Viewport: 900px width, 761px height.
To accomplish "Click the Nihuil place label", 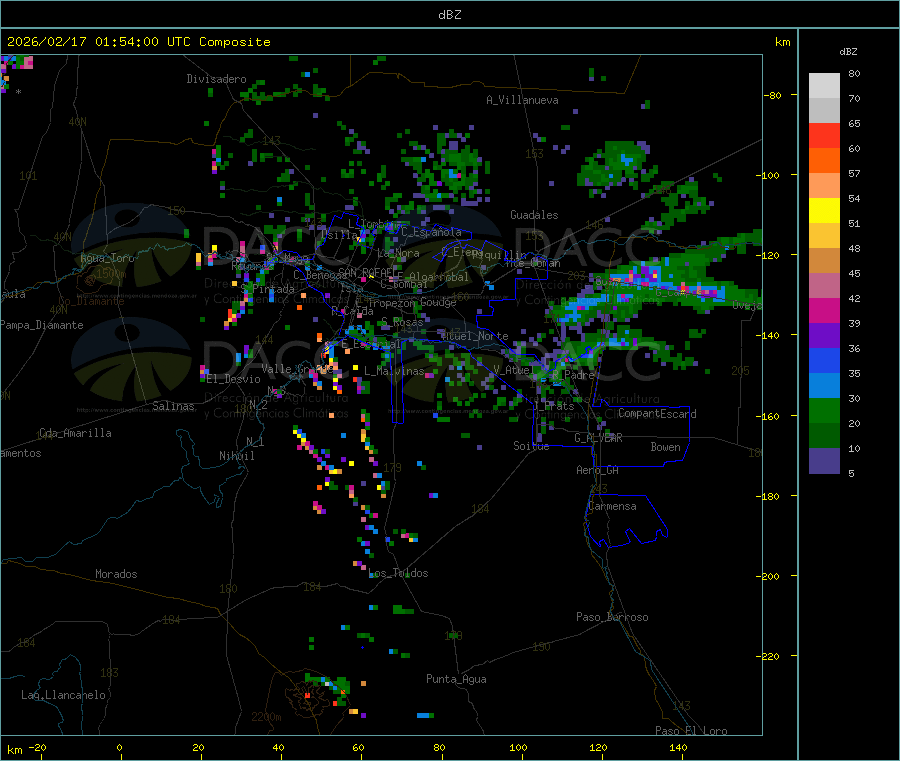I will (x=237, y=456).
